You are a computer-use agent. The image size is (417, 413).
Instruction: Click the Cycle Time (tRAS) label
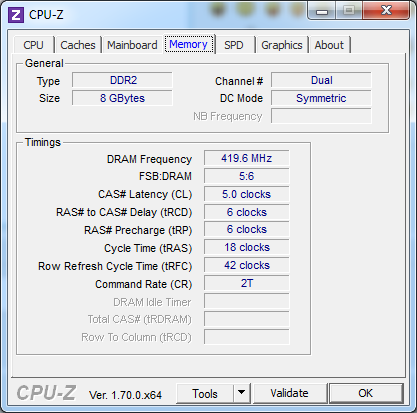point(148,248)
